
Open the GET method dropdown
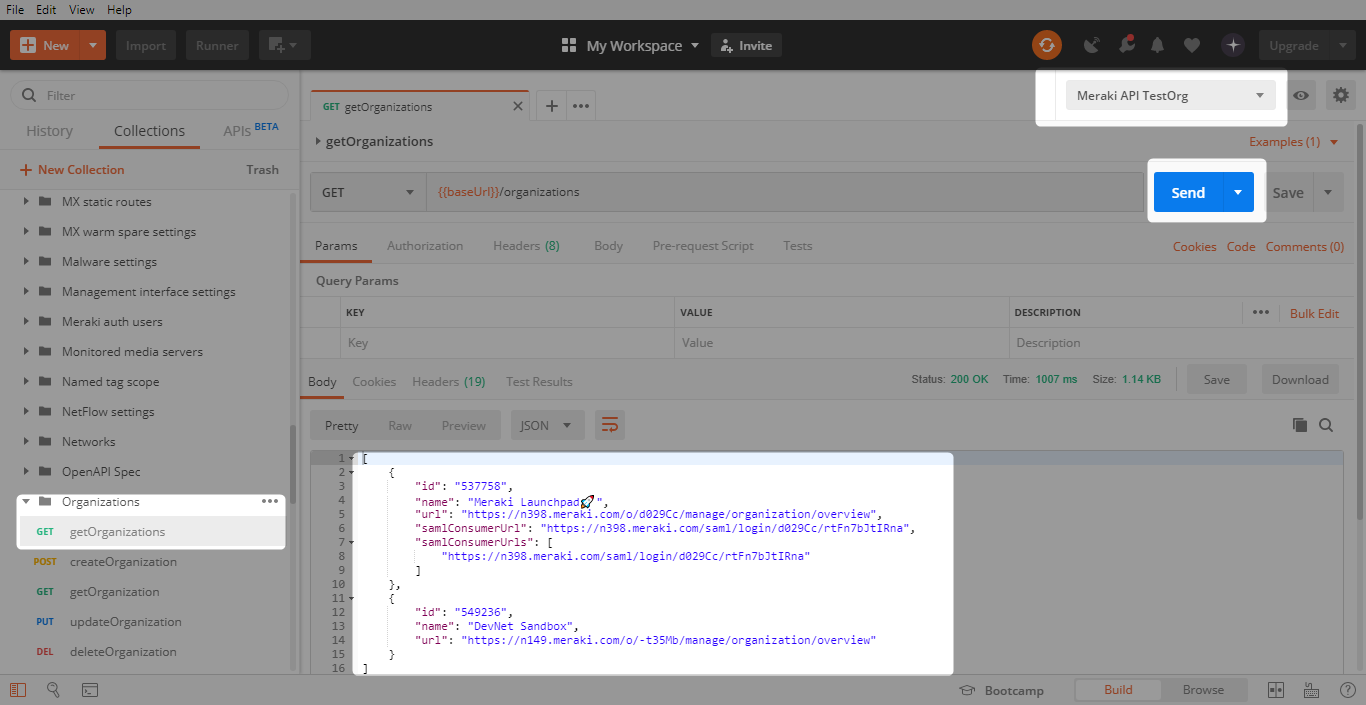pos(367,192)
